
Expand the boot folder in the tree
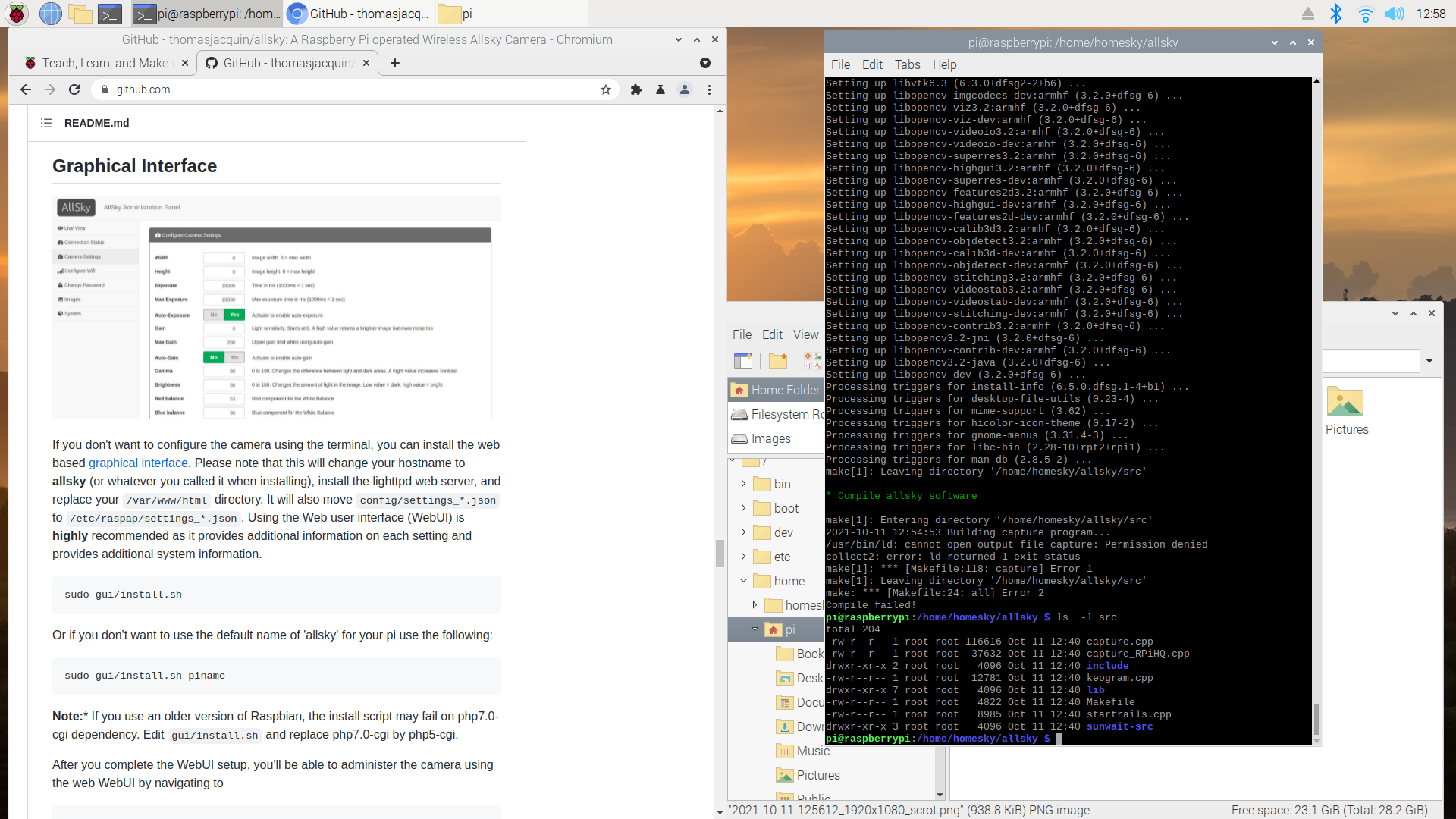coord(743,507)
